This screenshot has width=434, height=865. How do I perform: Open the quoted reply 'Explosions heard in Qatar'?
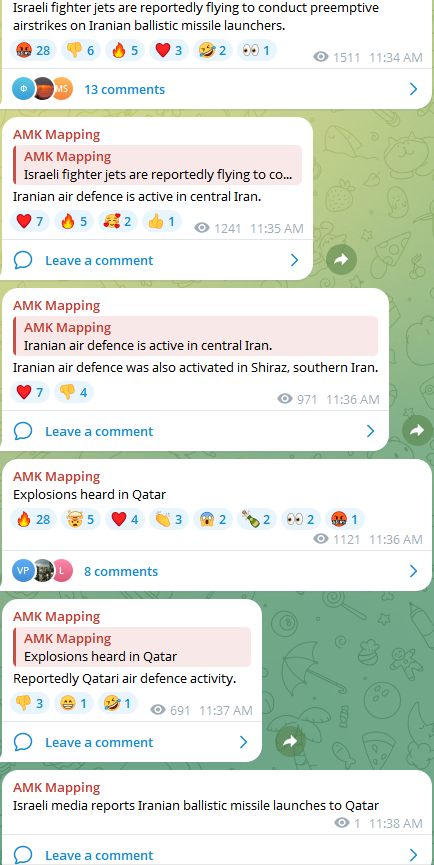tap(132, 647)
